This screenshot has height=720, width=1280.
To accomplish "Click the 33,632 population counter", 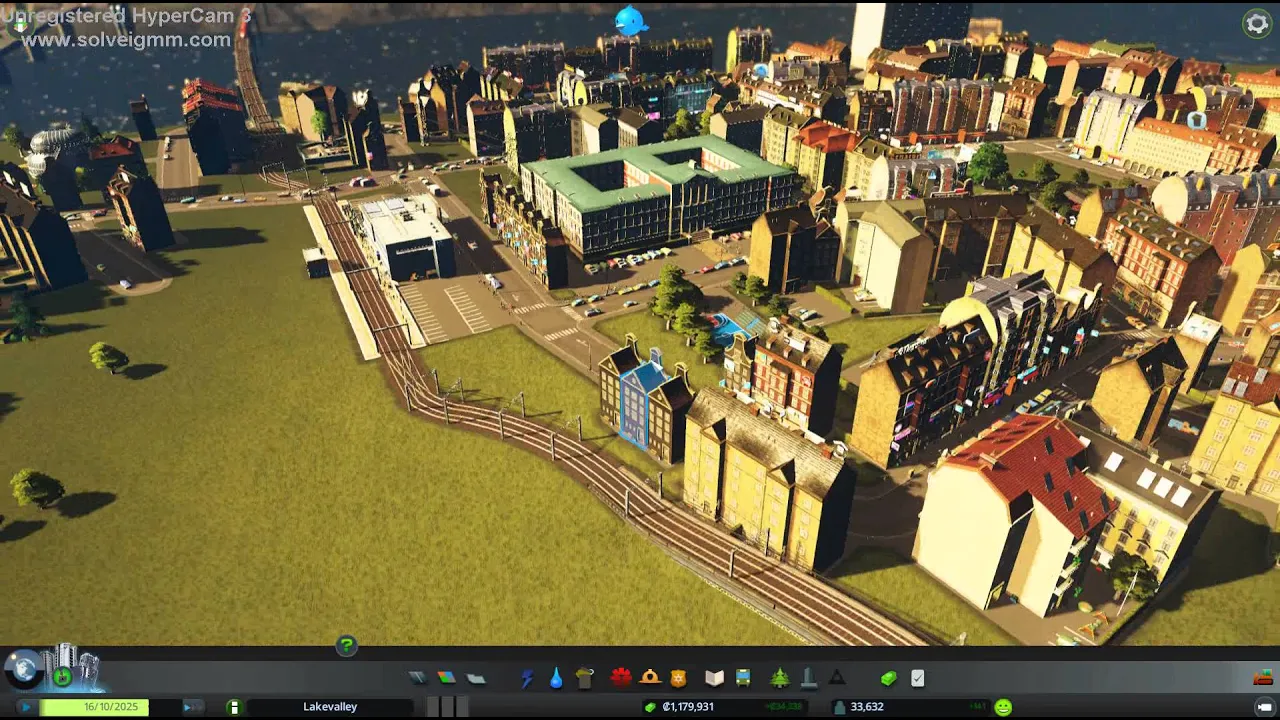I will pyautogui.click(x=866, y=707).
